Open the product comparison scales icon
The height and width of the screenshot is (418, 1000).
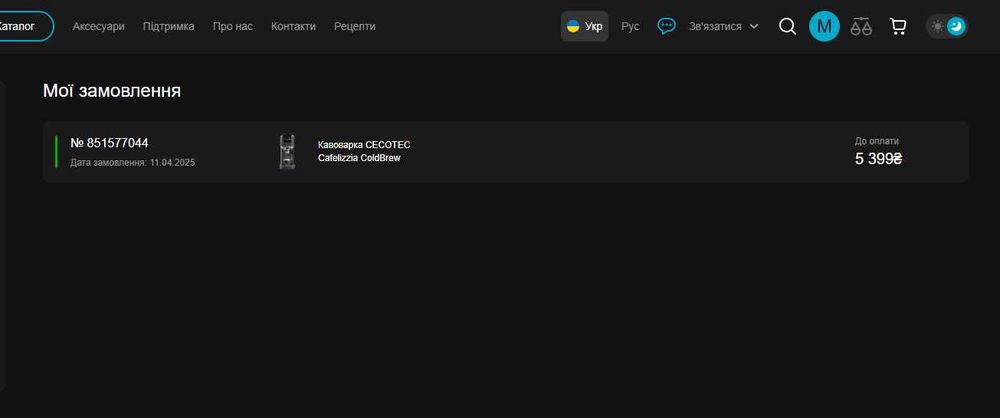point(861,26)
